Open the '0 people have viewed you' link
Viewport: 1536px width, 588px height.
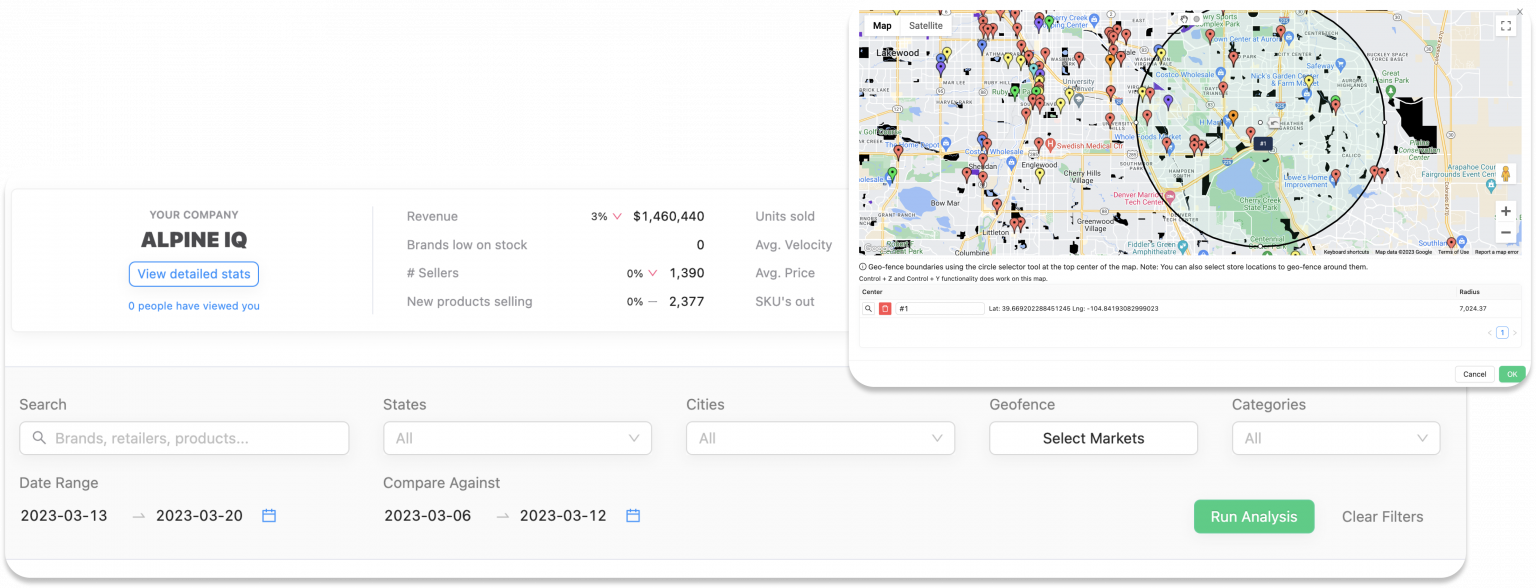point(194,306)
